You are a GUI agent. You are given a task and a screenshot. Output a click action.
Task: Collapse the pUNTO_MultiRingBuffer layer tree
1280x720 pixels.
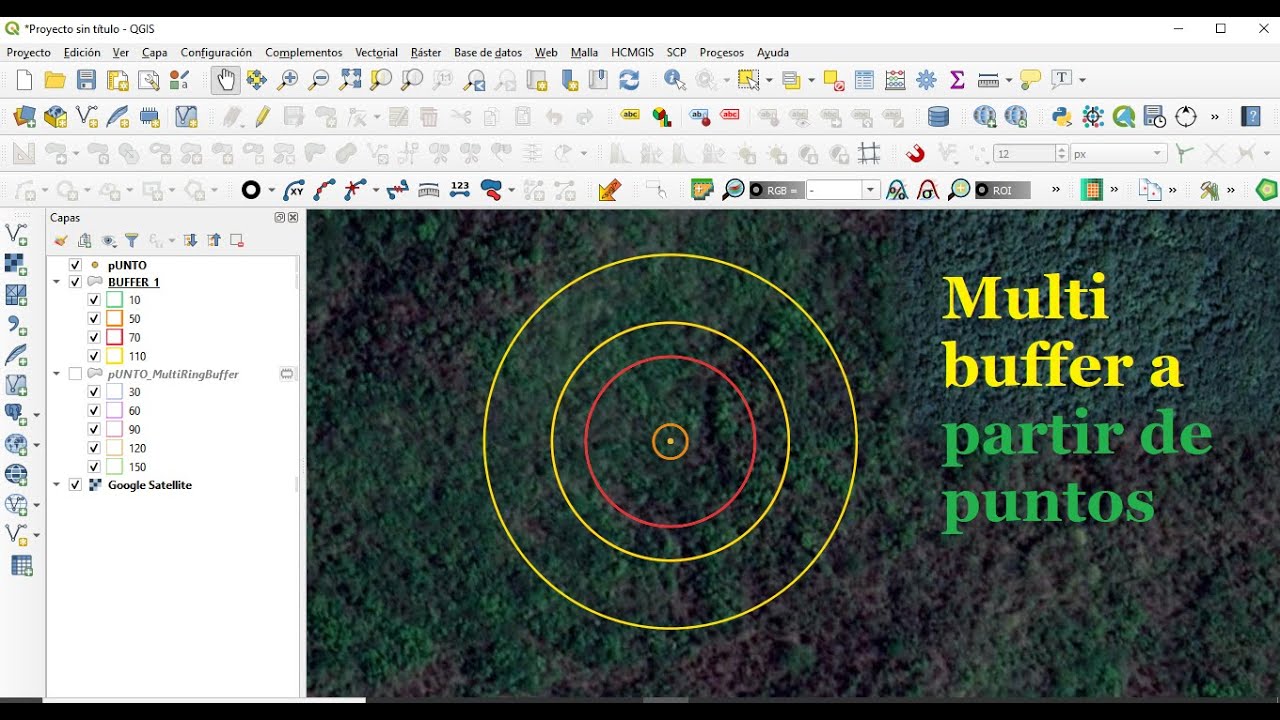pyautogui.click(x=57, y=374)
